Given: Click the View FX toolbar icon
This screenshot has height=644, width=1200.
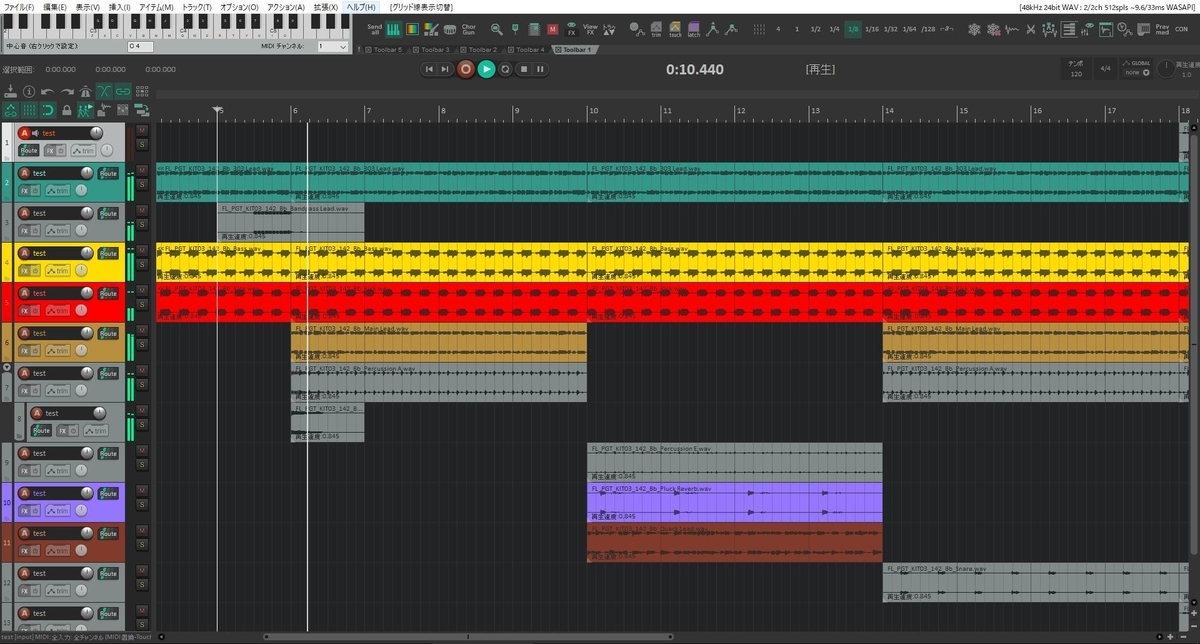Looking at the screenshot, I should pyautogui.click(x=590, y=30).
